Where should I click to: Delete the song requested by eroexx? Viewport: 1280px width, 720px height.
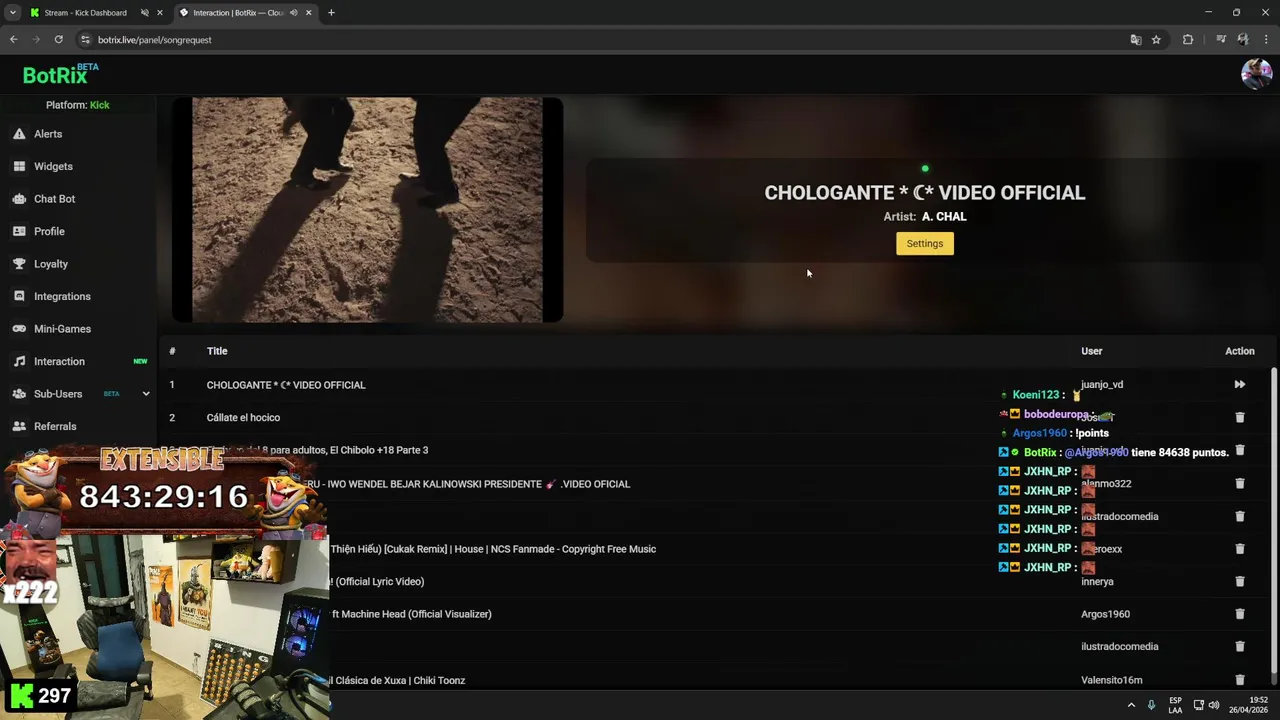[x=1239, y=549]
